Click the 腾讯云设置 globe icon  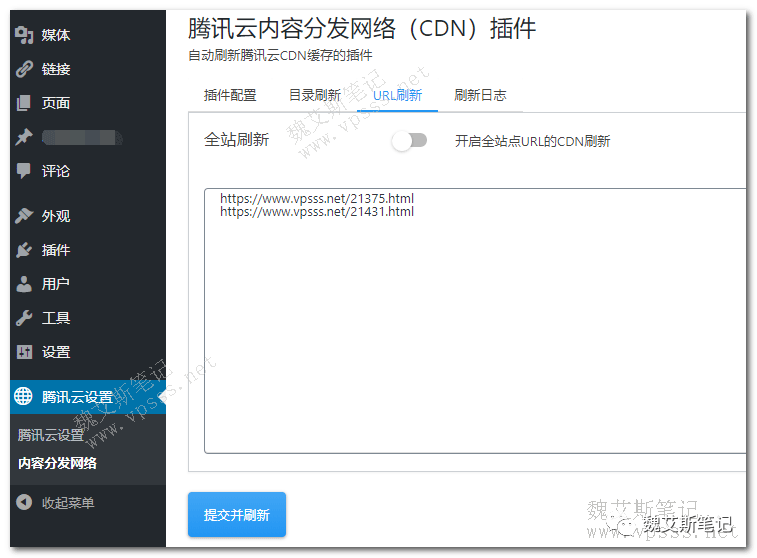click(x=23, y=397)
